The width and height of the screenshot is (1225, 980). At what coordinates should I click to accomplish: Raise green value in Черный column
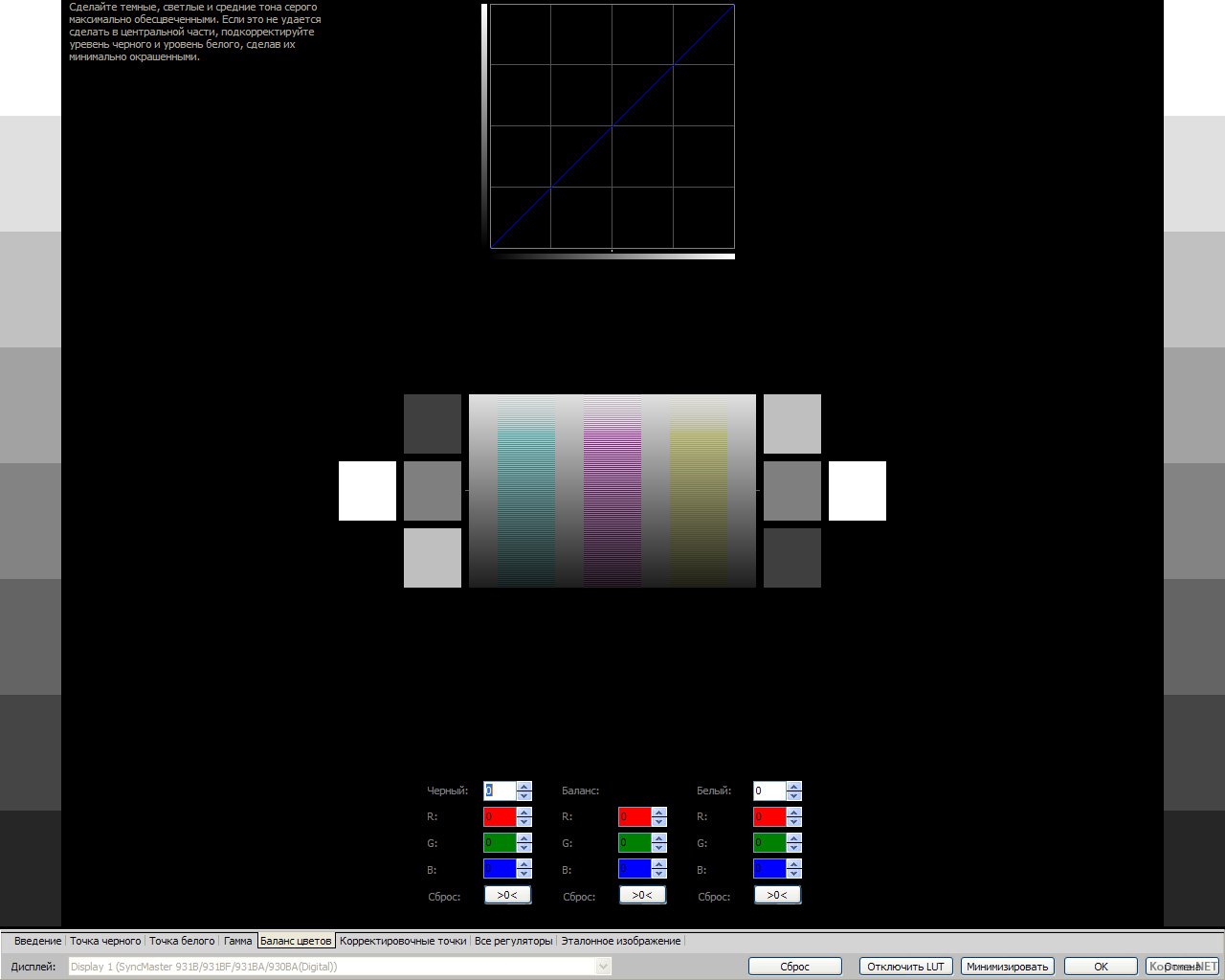pos(523,838)
